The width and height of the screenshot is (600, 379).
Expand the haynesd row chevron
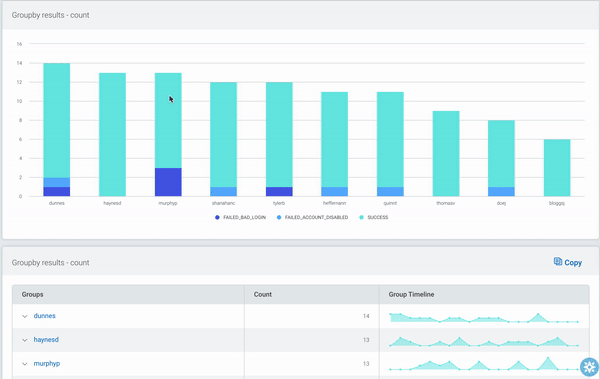coord(25,340)
